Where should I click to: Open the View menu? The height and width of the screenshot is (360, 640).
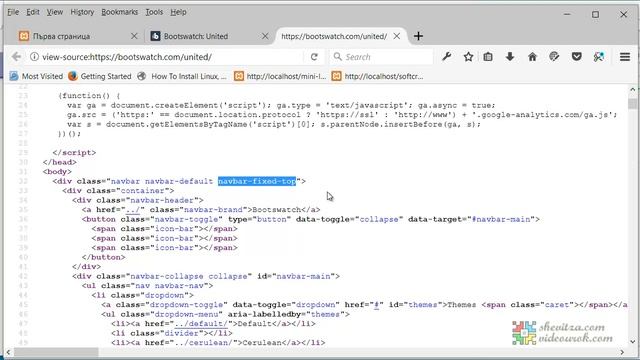[x=55, y=12]
